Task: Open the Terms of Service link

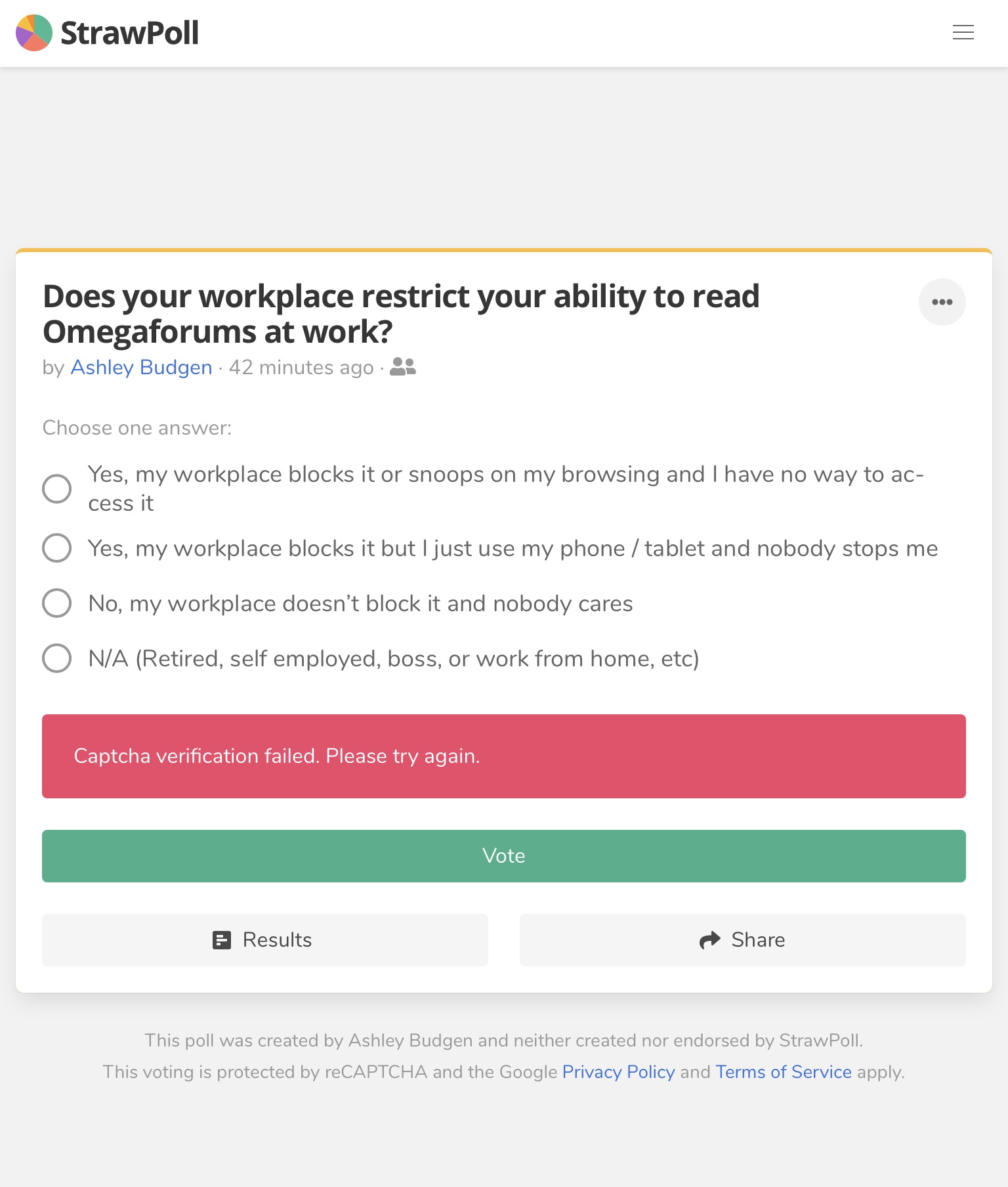Action: coord(784,1072)
